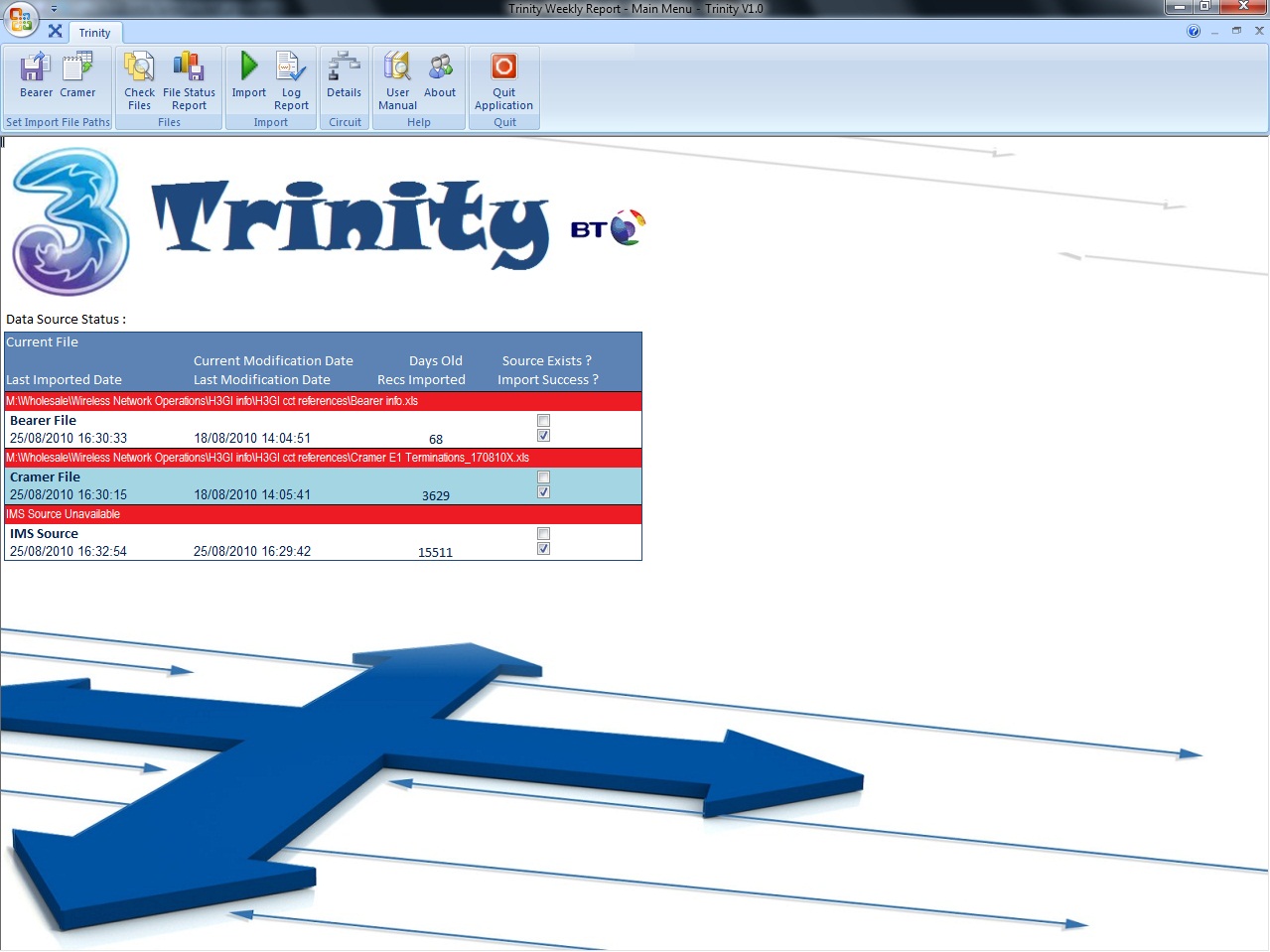
Task: Open the Quick Access Toolbar customize dropdown
Action: point(54,9)
